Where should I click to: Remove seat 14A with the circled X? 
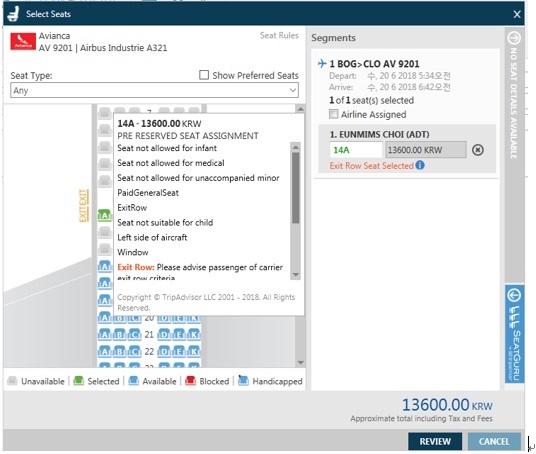click(478, 150)
